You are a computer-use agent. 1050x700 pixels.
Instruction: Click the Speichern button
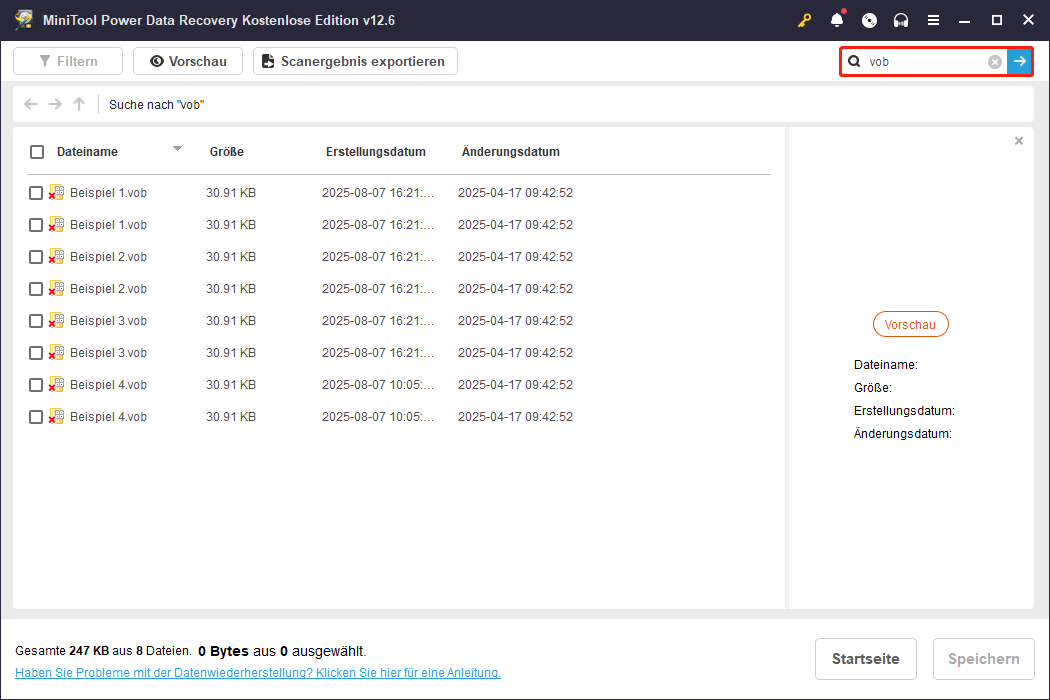983,659
